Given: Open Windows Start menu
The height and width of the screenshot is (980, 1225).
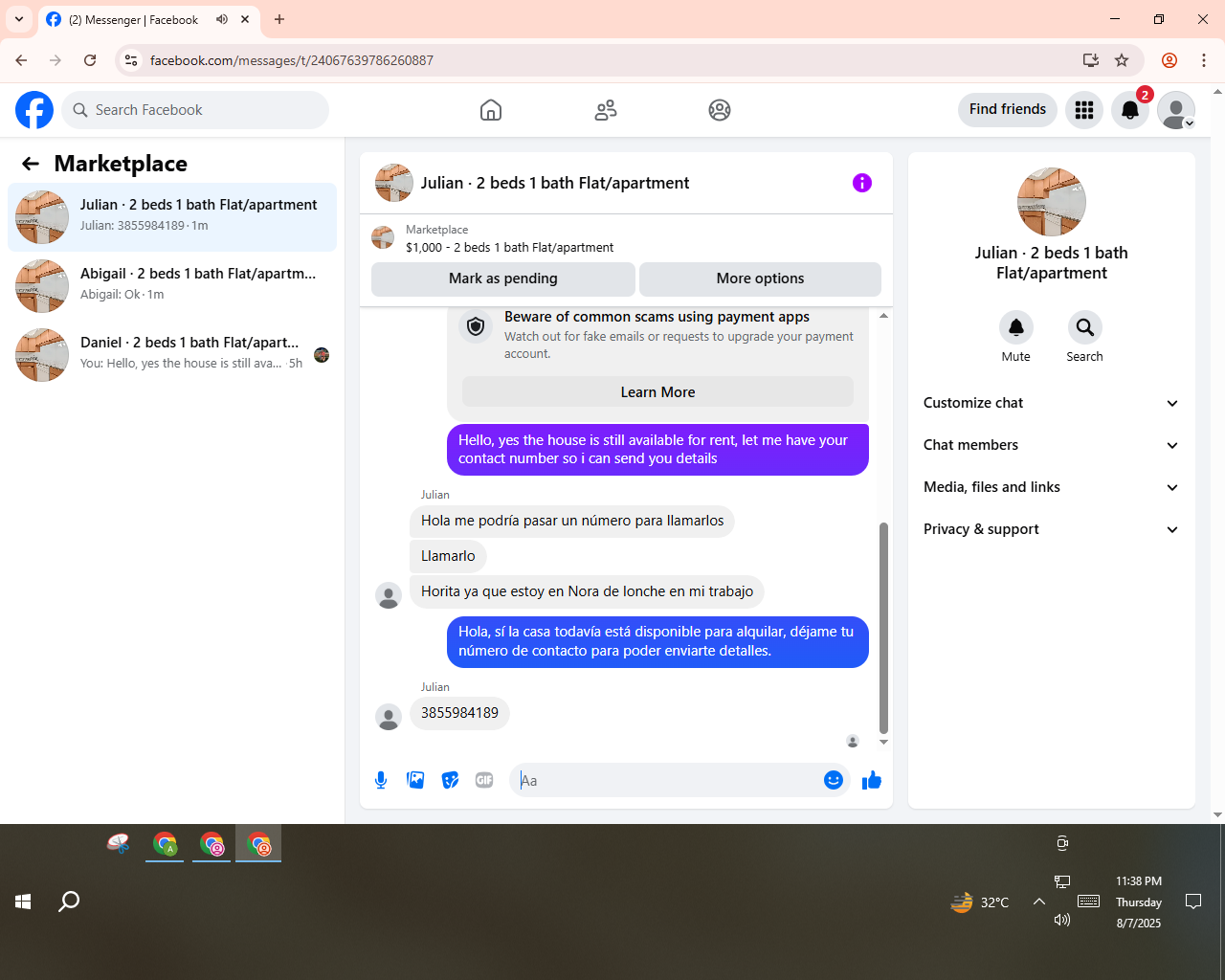Looking at the screenshot, I should click(x=23, y=902).
